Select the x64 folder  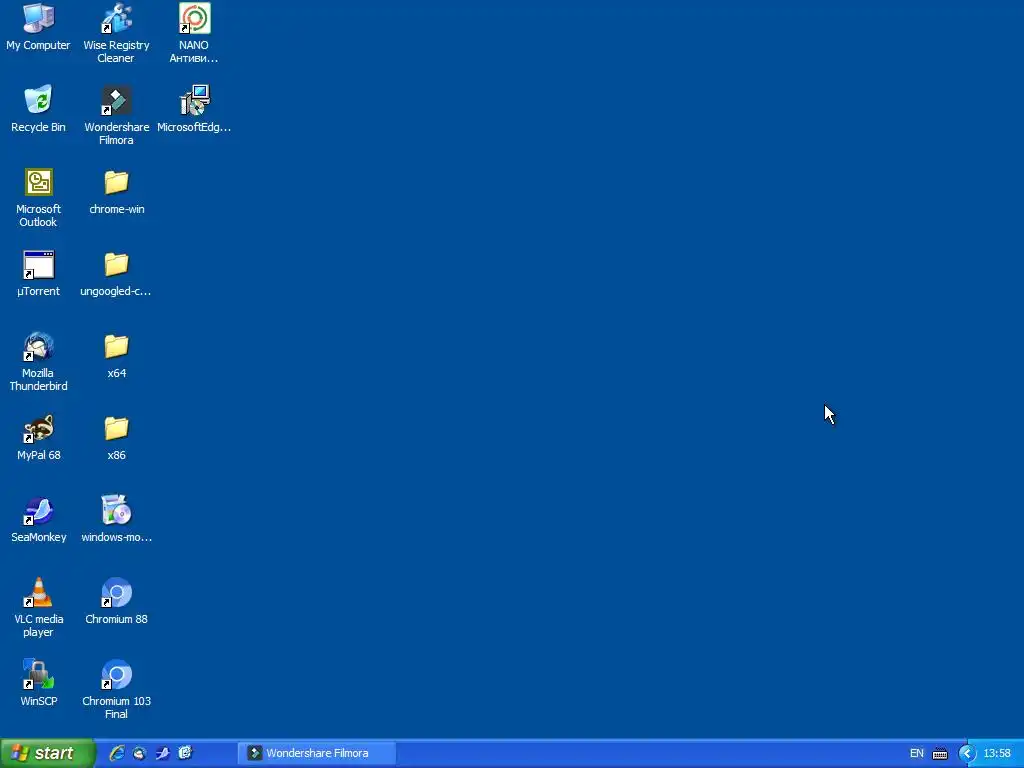point(116,356)
